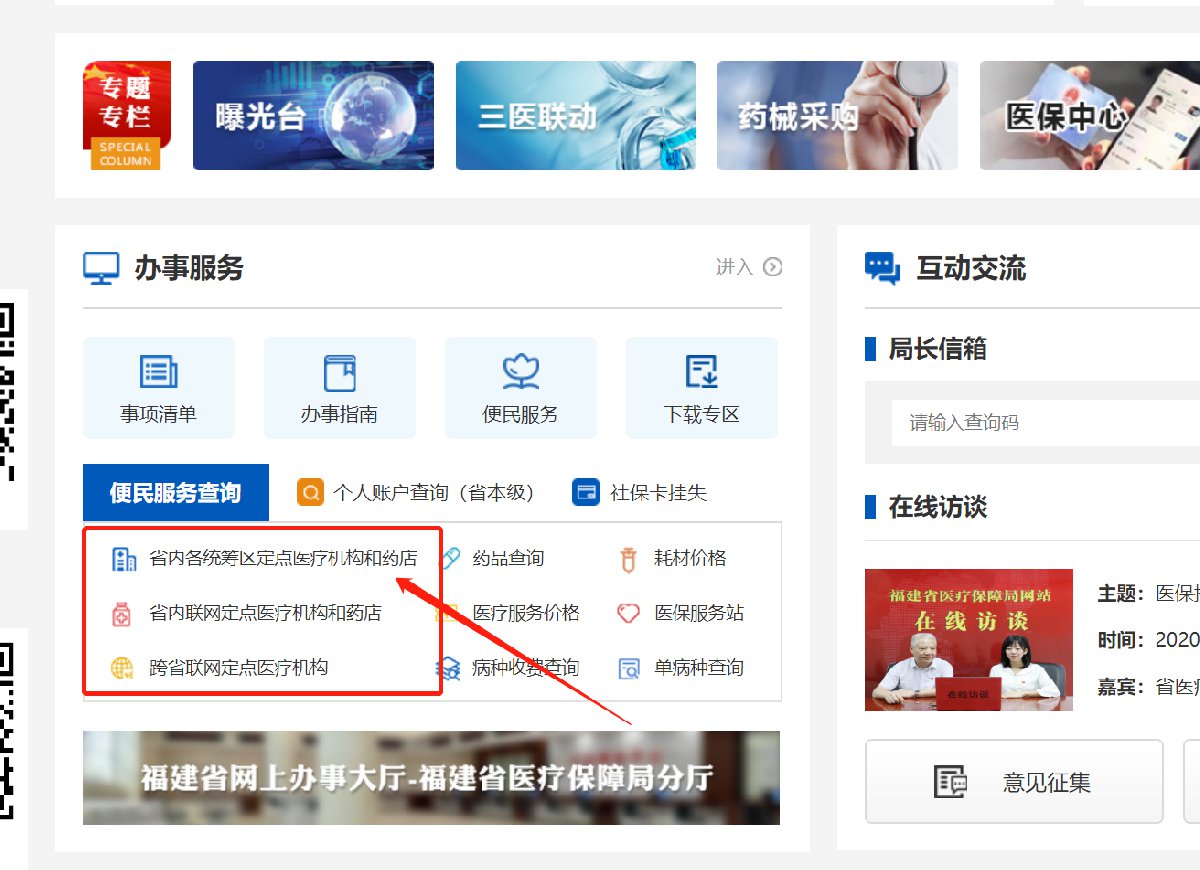
Task: Open the 三医联动 banner
Action: tap(576, 115)
